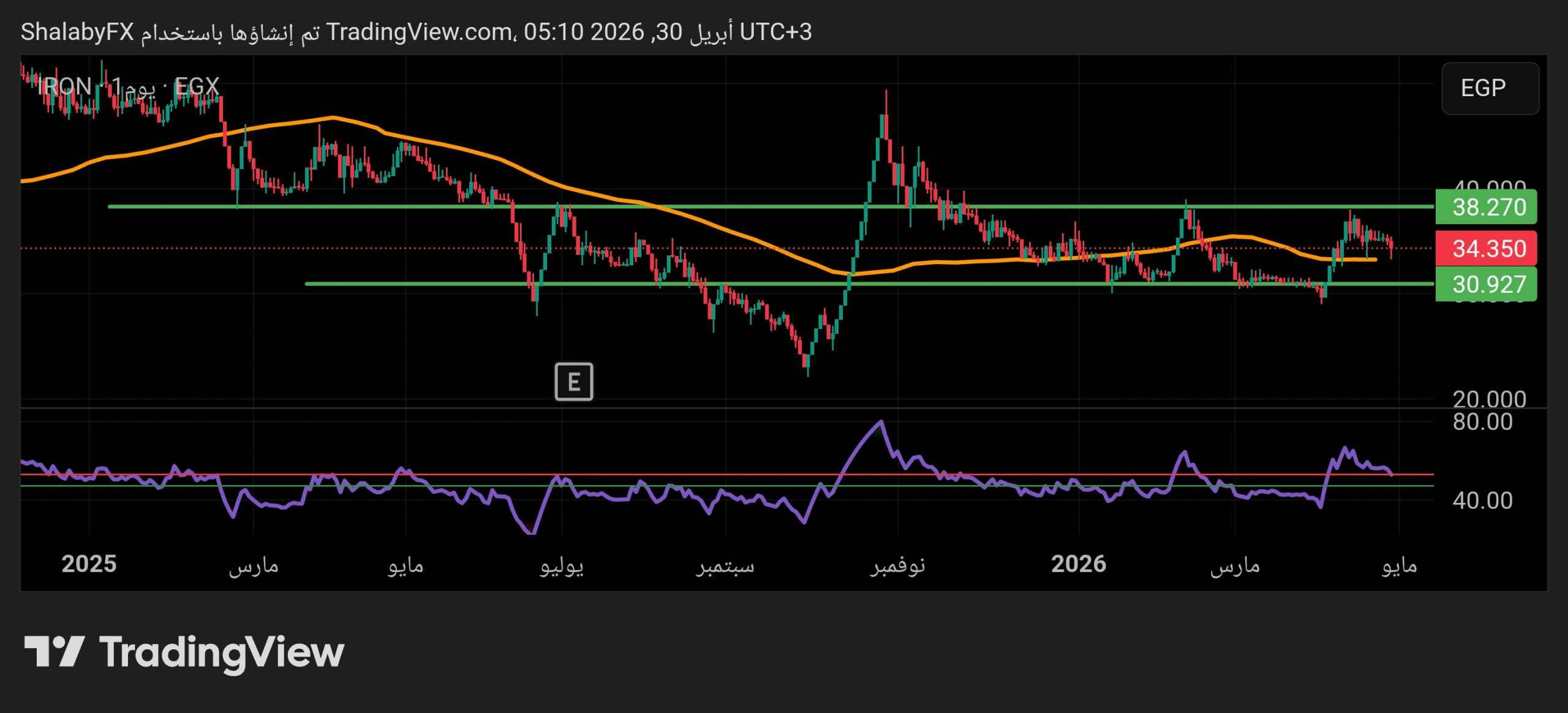Click the سبتمبر month axis label
Viewport: 1568px width, 713px height.
pos(725,565)
